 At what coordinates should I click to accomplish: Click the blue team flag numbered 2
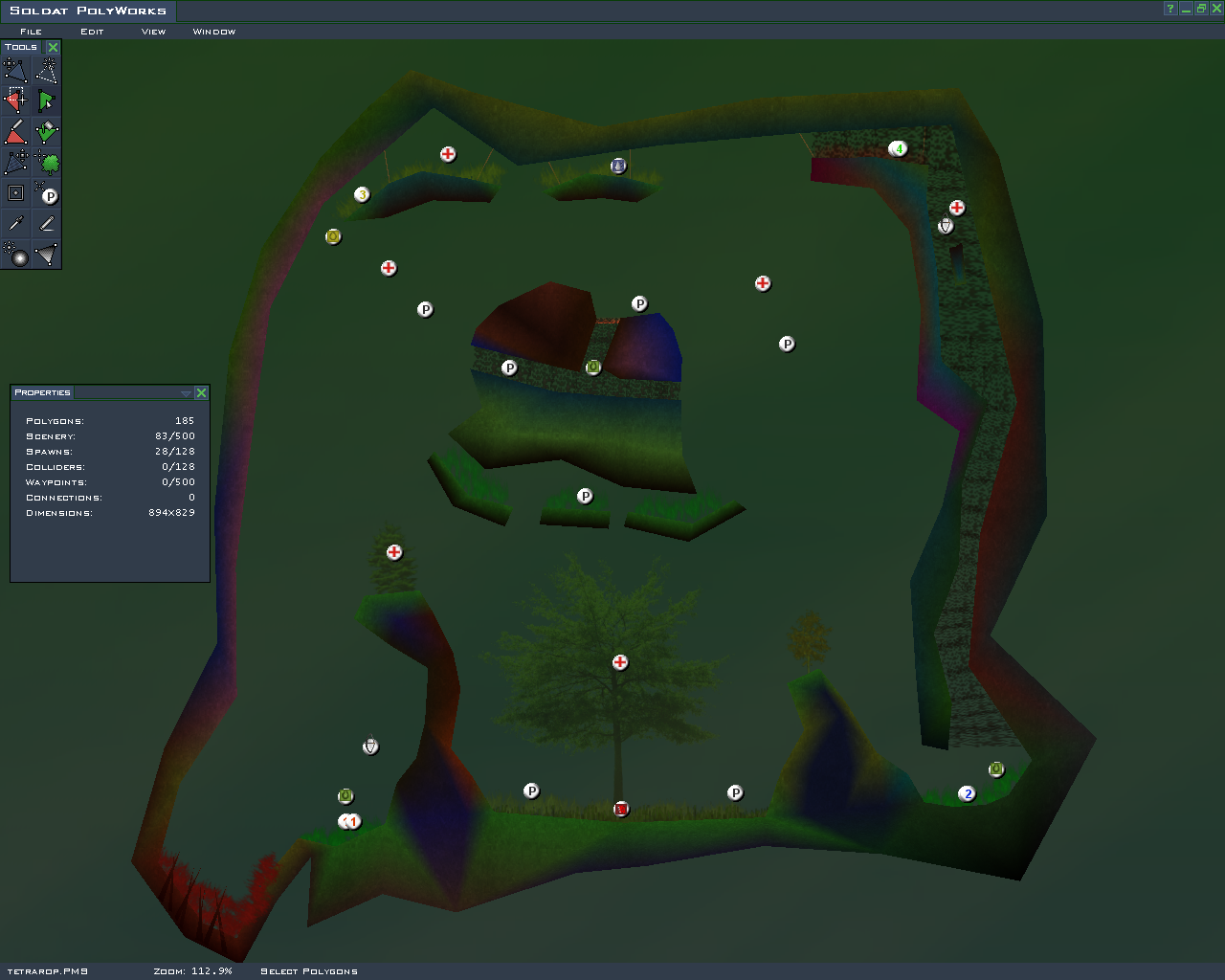pos(968,794)
